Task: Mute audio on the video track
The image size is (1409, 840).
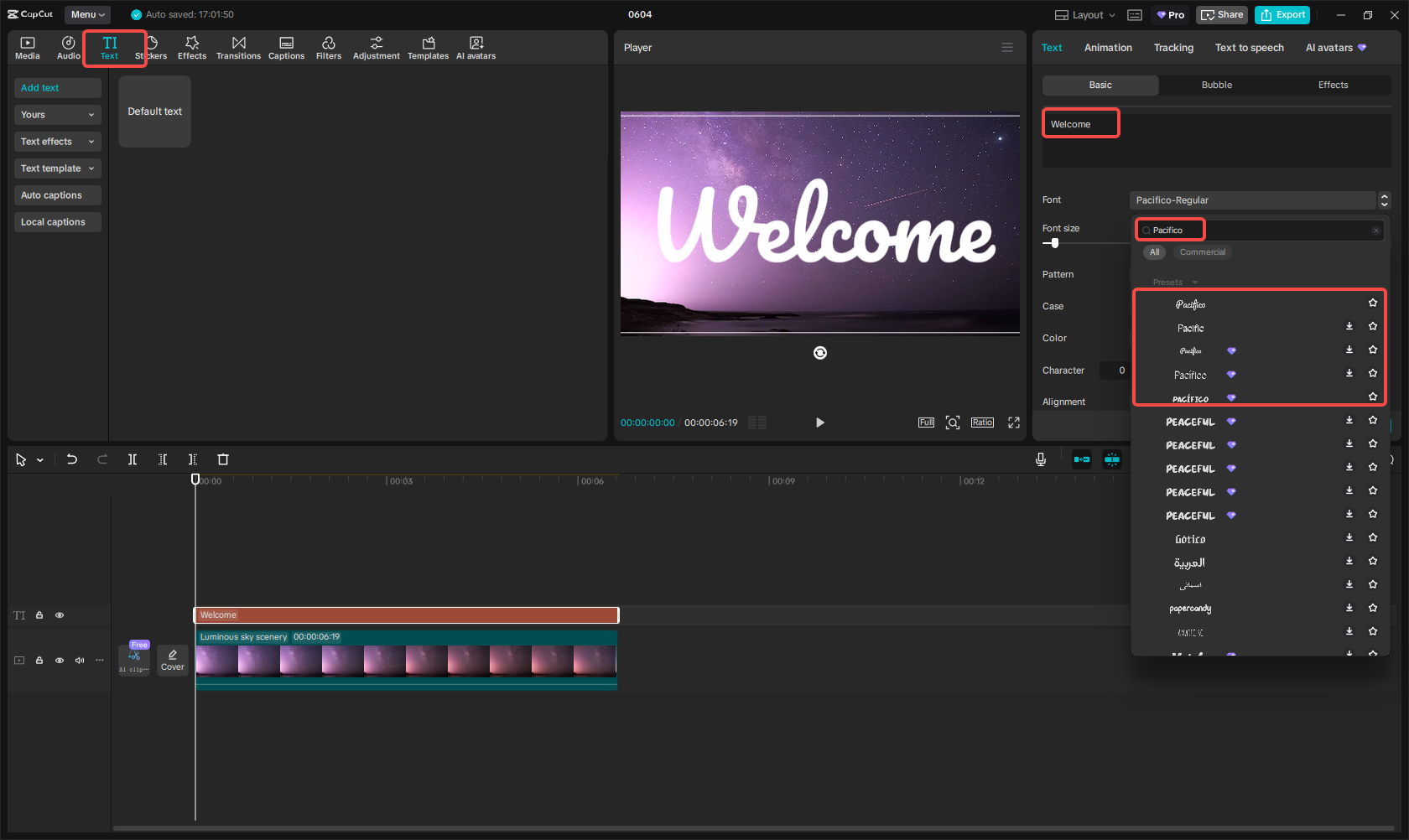Action: pos(79,660)
